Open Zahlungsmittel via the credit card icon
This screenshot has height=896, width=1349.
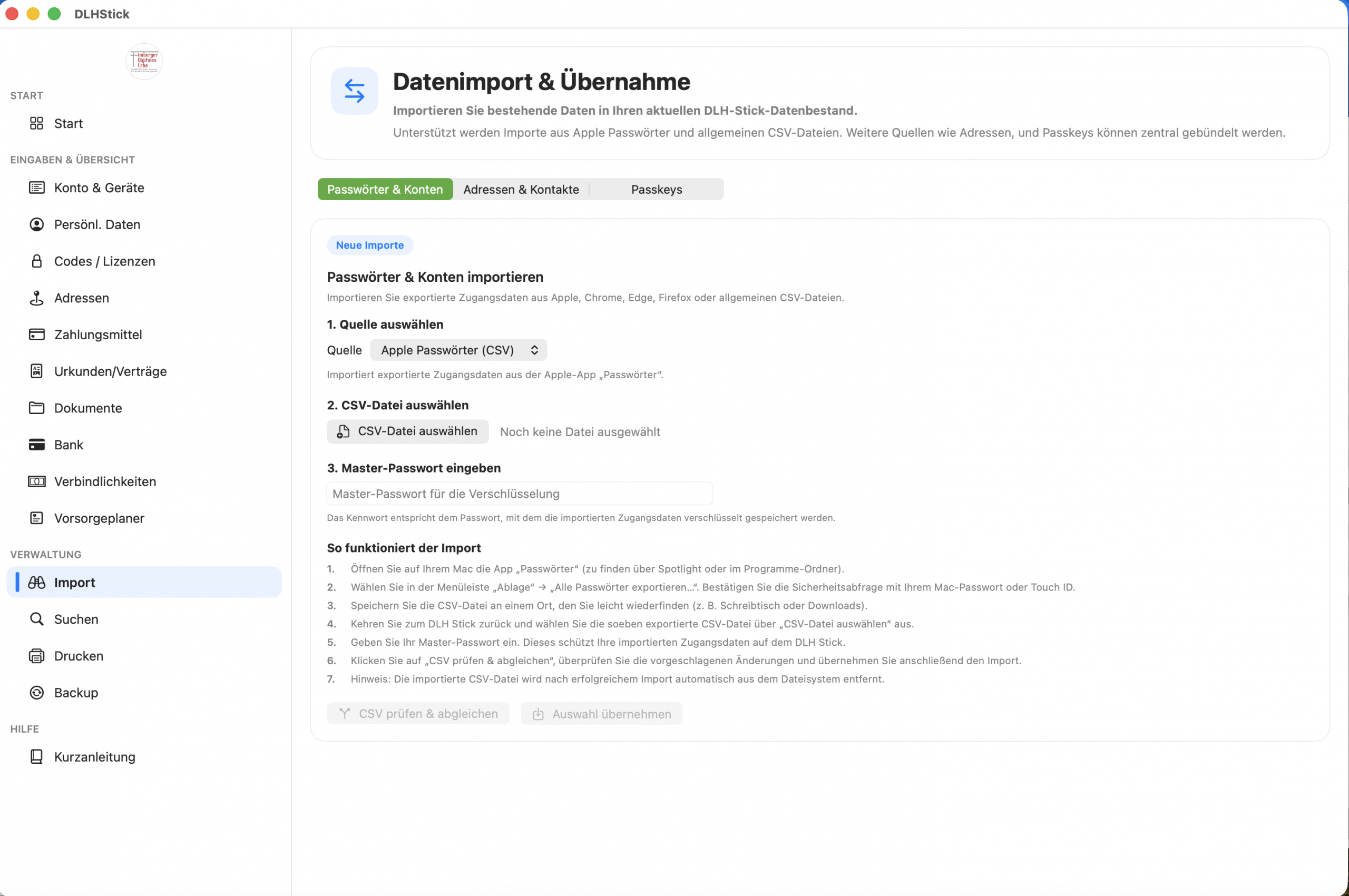36,334
